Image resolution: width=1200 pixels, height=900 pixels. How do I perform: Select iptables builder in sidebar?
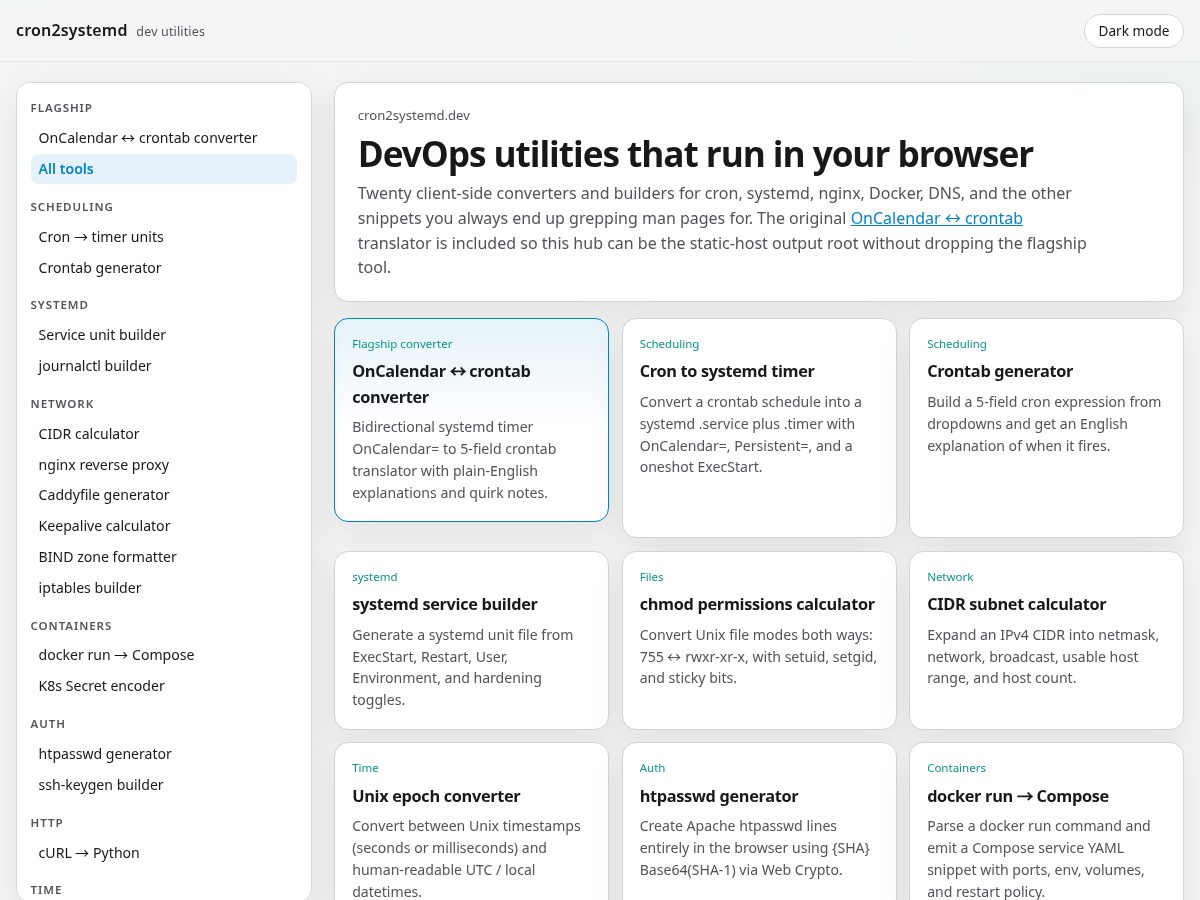164,588
